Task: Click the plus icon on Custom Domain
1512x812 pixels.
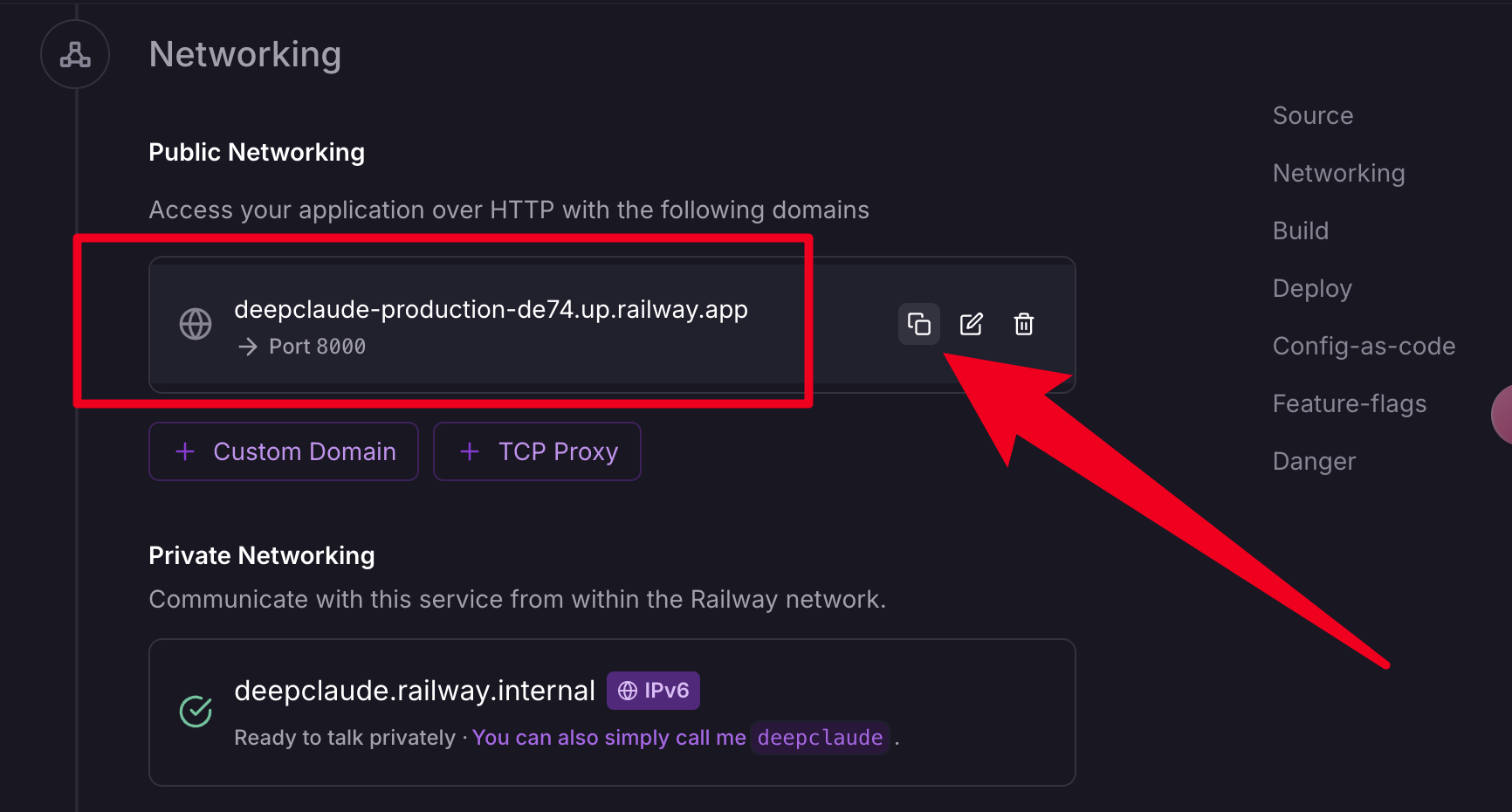Action: click(185, 451)
